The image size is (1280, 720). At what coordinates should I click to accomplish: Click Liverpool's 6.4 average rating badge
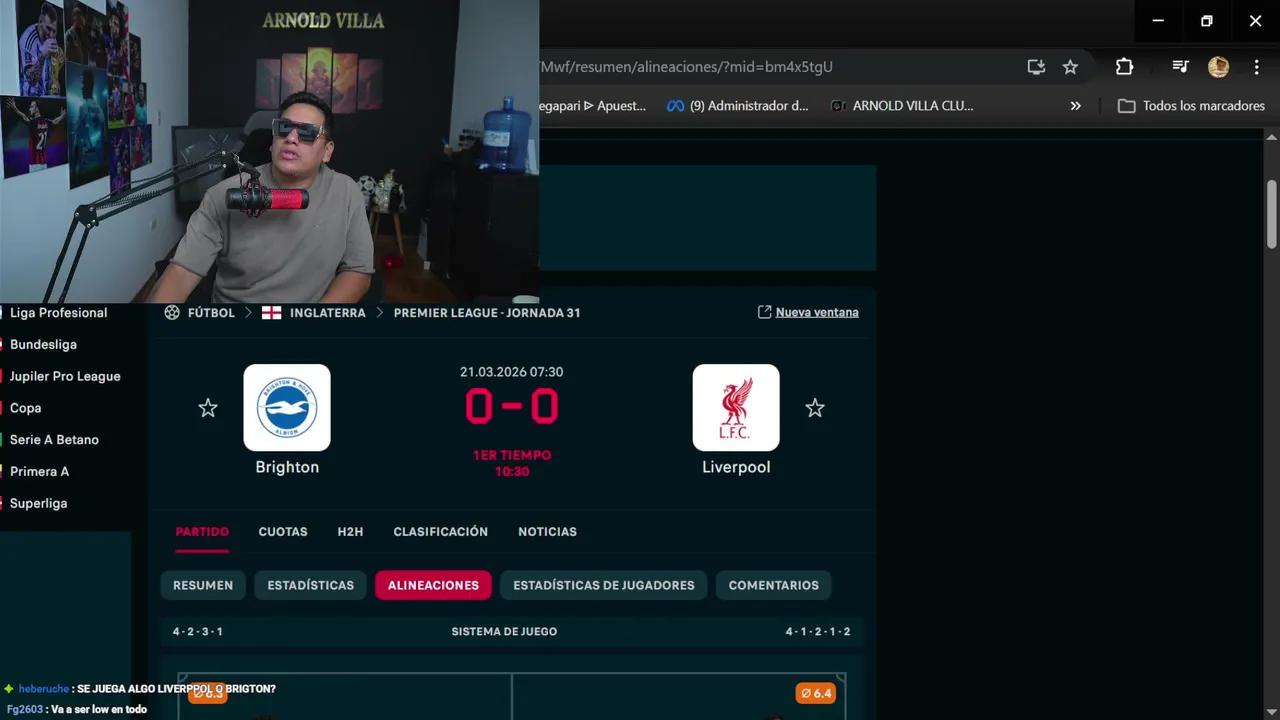point(815,693)
